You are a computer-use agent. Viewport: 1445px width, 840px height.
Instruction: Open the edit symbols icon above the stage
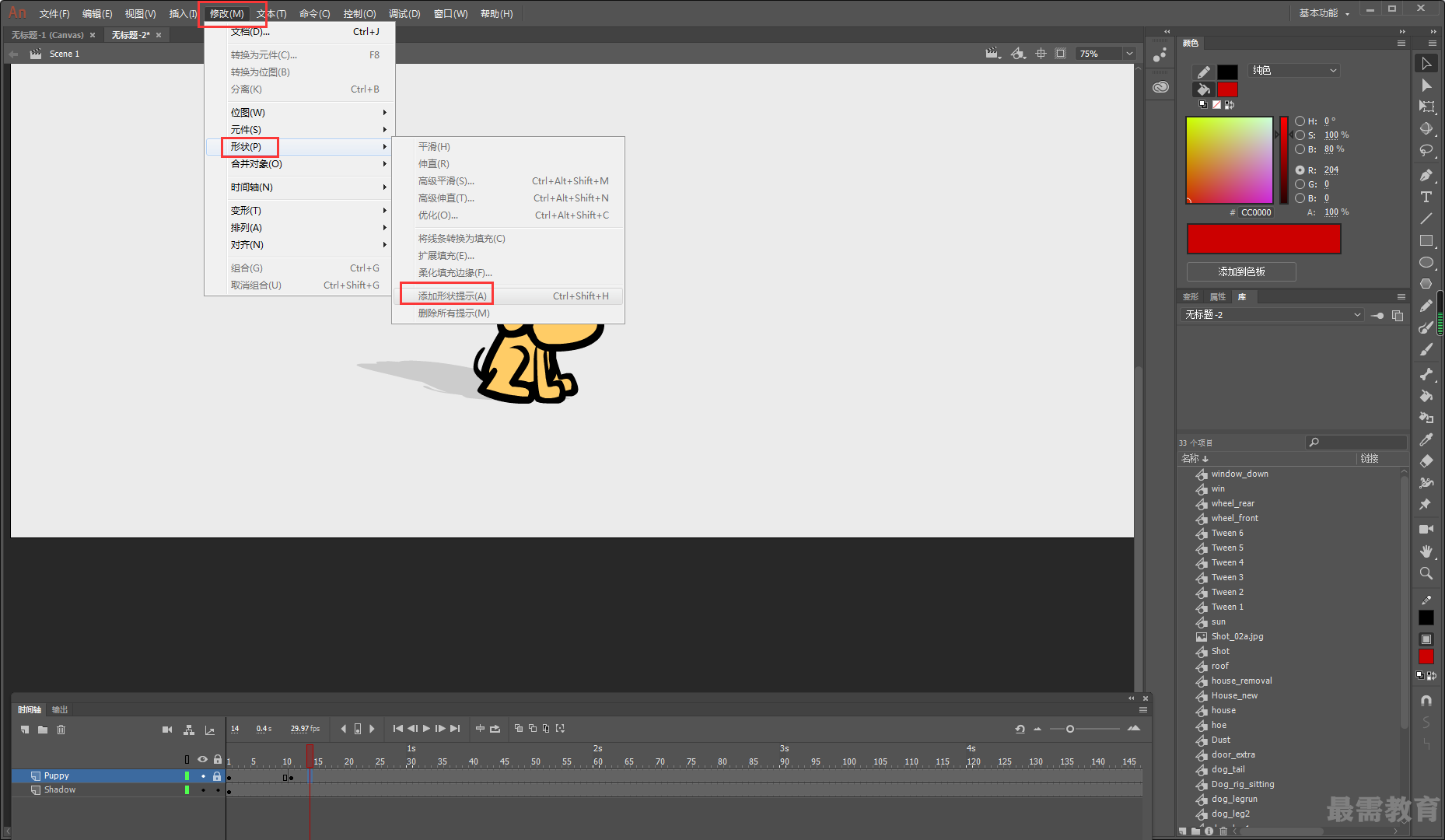[1018, 54]
